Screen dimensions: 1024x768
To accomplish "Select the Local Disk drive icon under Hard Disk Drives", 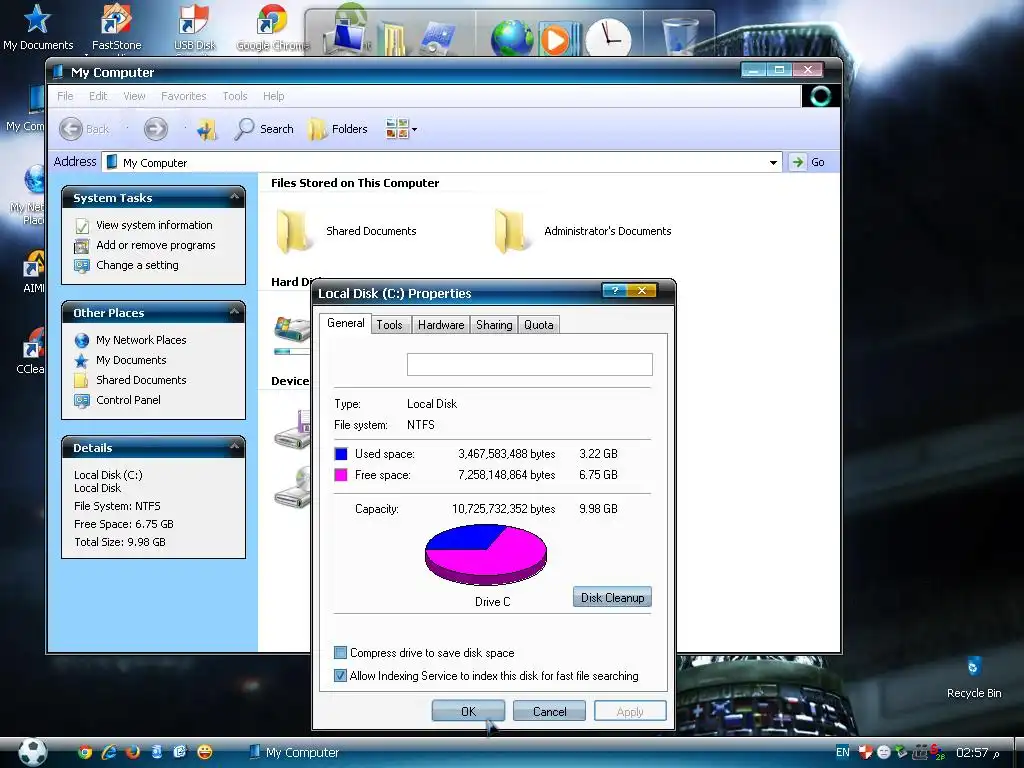I will 292,329.
